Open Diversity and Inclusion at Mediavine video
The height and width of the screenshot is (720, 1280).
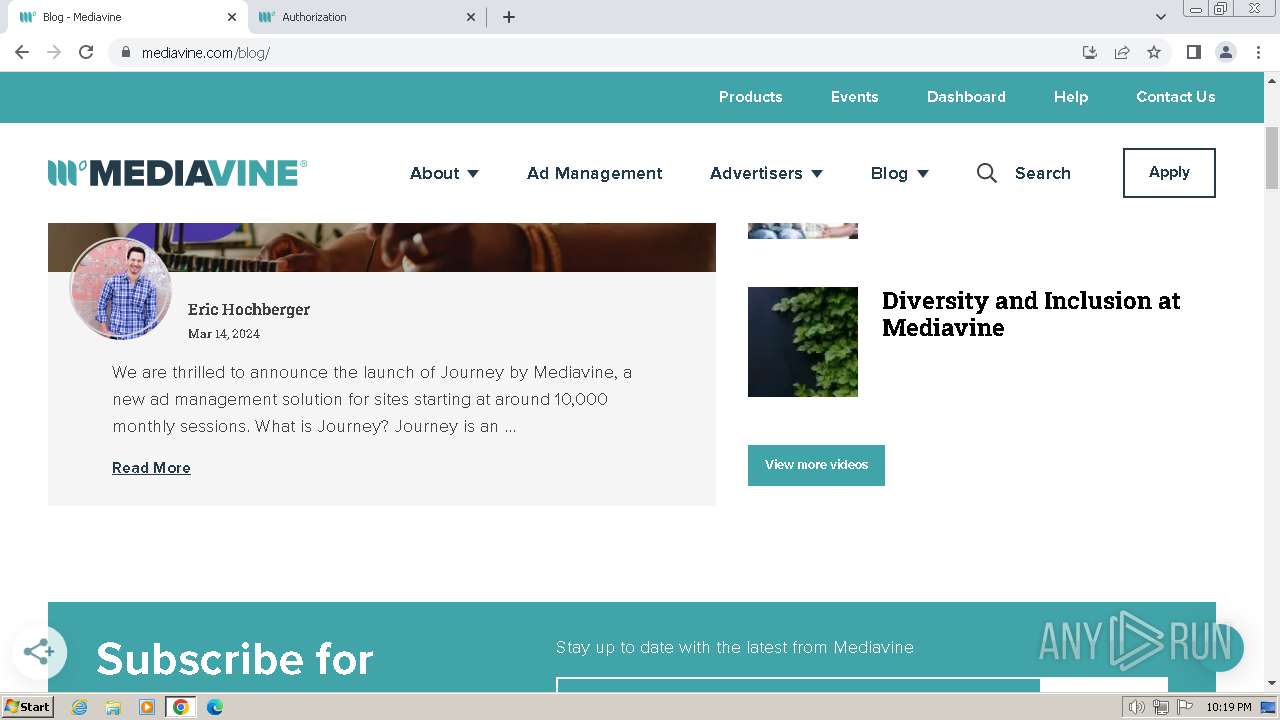coord(1031,314)
